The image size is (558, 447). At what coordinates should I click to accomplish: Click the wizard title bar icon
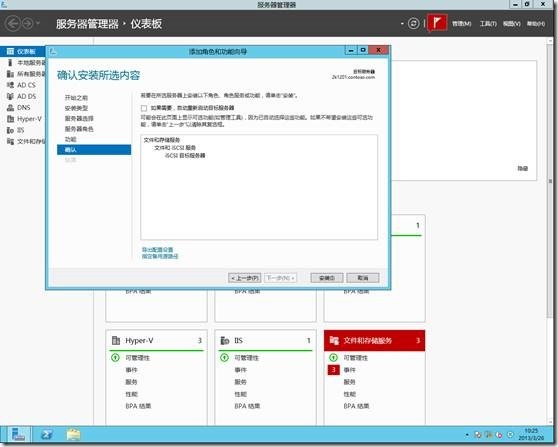point(53,52)
